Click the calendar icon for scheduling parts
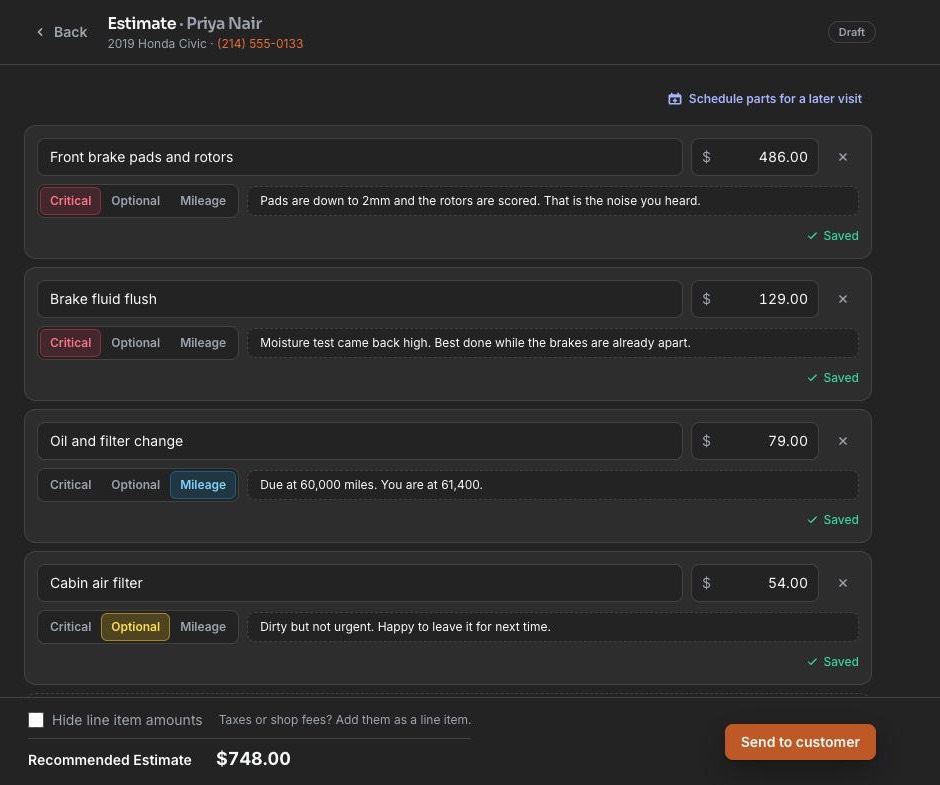This screenshot has height=785, width=940. pyautogui.click(x=674, y=99)
